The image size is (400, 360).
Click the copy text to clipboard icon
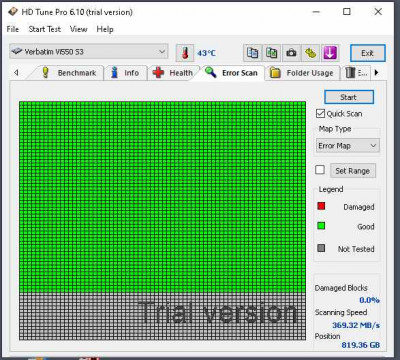coord(253,53)
